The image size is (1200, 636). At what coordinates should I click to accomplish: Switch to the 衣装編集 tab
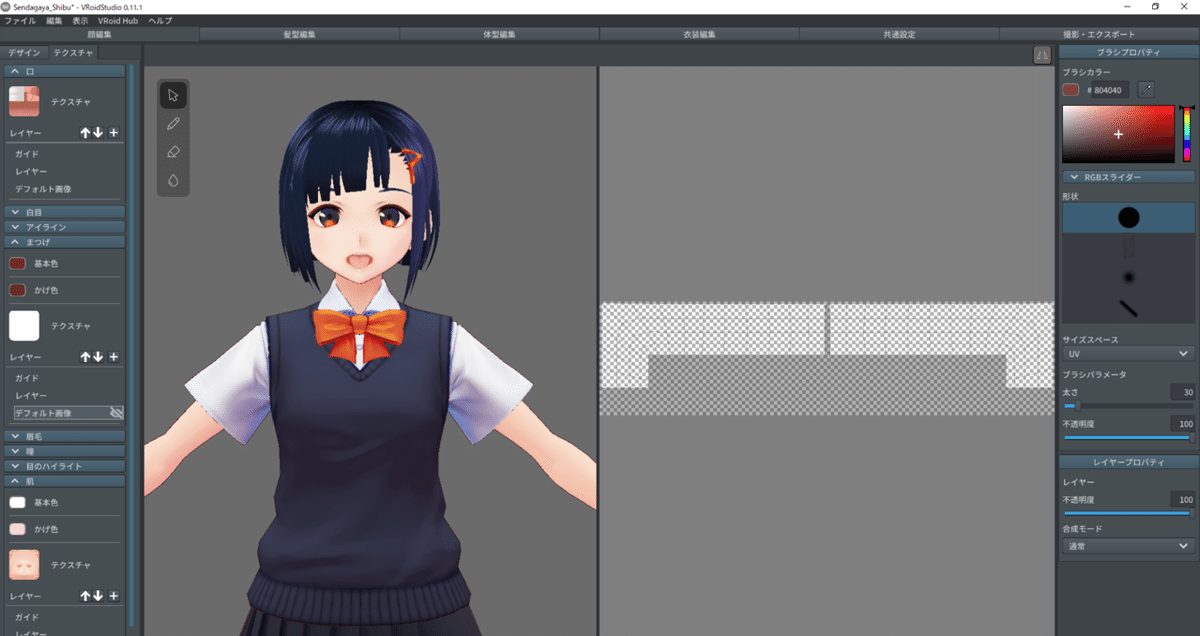click(x=699, y=34)
